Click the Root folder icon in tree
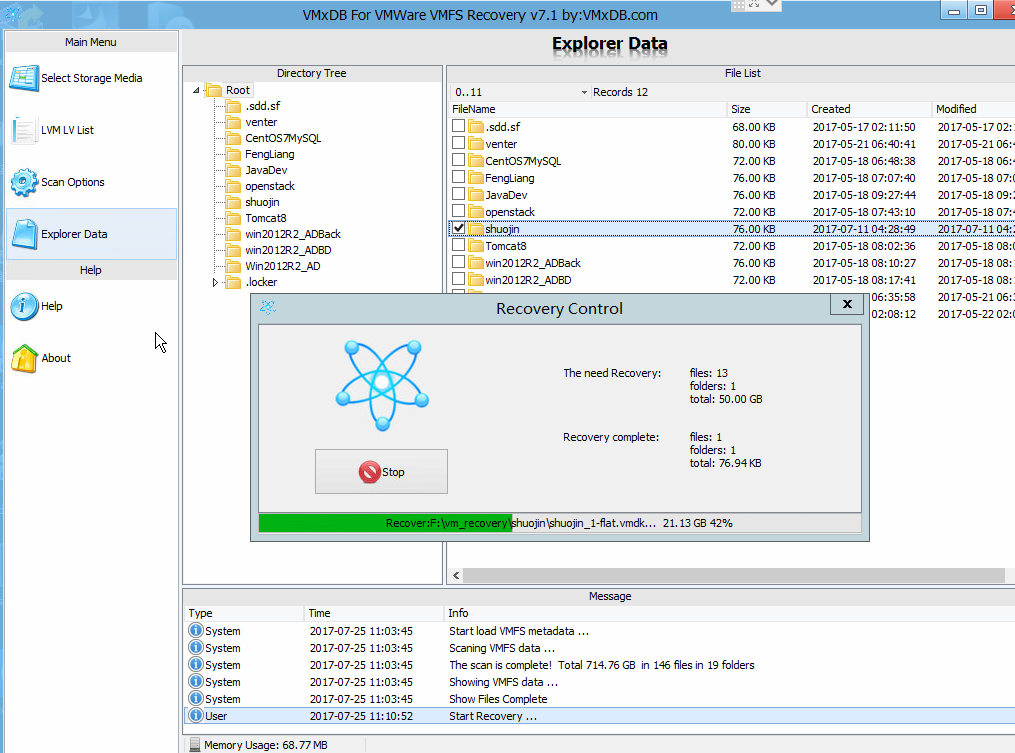Screen dimensions: 1015x753 [x=214, y=90]
